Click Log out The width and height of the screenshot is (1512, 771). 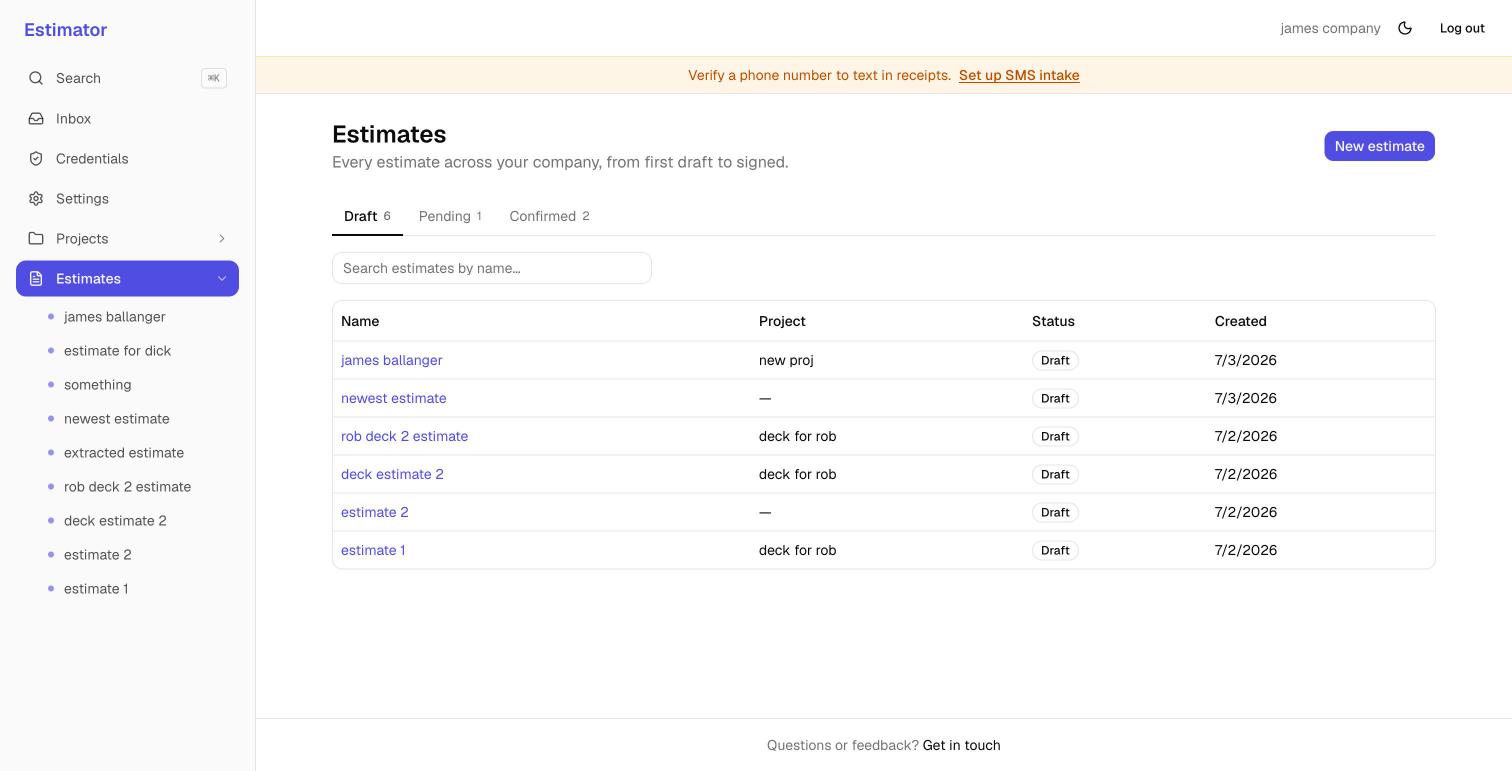pyautogui.click(x=1462, y=28)
